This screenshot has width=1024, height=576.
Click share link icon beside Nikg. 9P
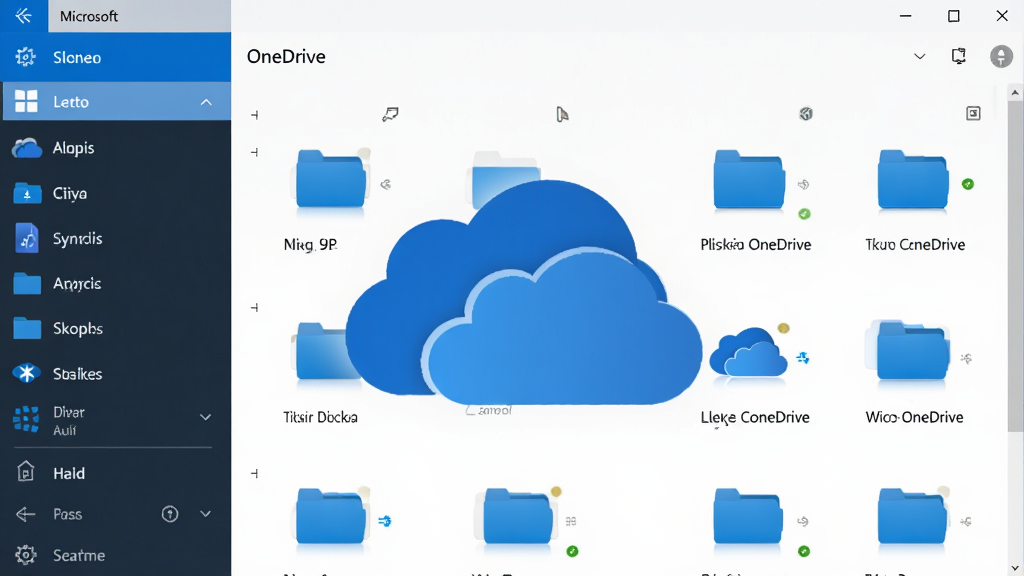pos(386,185)
